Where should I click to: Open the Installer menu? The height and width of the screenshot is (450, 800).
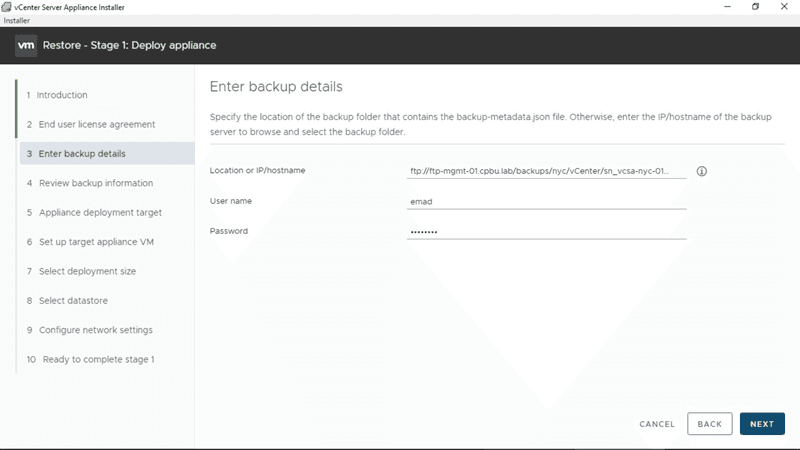pos(17,20)
